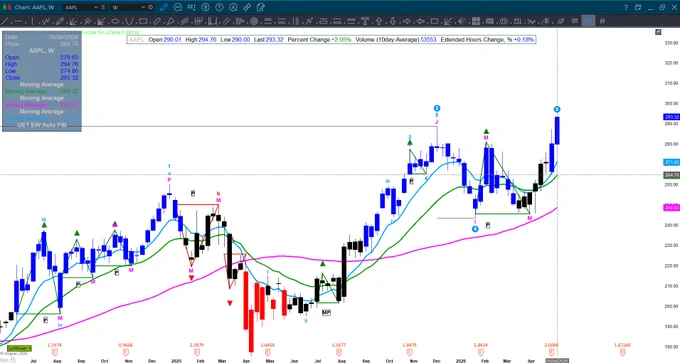The width and height of the screenshot is (680, 363).
Task: Click the link chain icon in title bar
Action: (247, 7)
